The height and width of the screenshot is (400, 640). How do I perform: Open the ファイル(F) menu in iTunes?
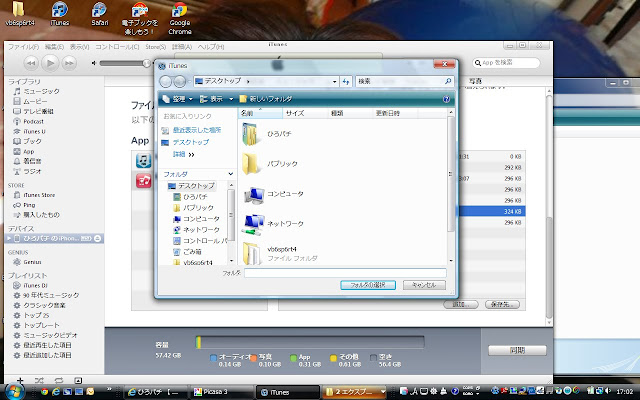[23, 47]
